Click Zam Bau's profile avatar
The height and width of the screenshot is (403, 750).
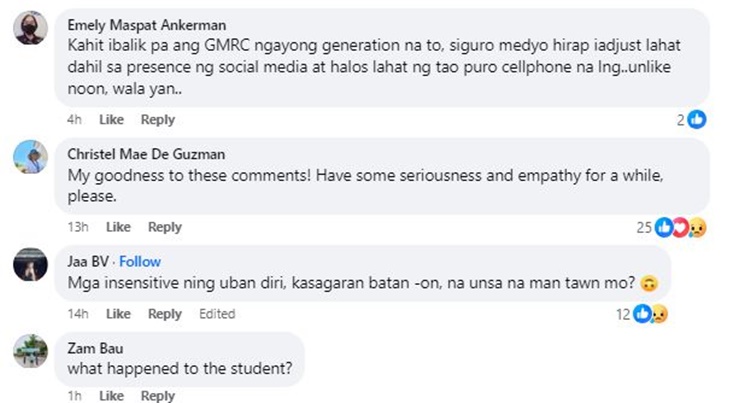click(x=31, y=351)
